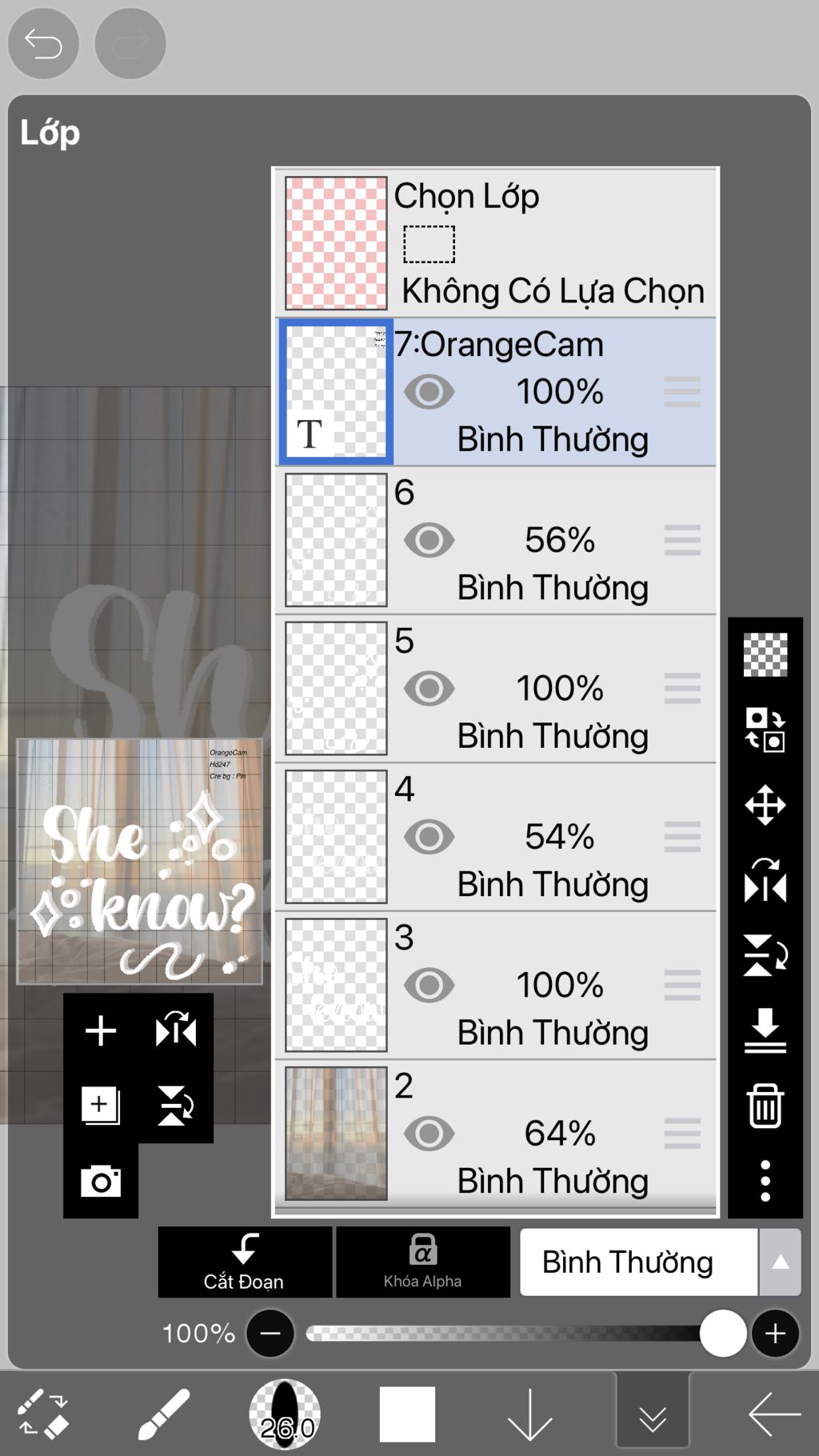Merge layer down using download arrow icon

(765, 1030)
